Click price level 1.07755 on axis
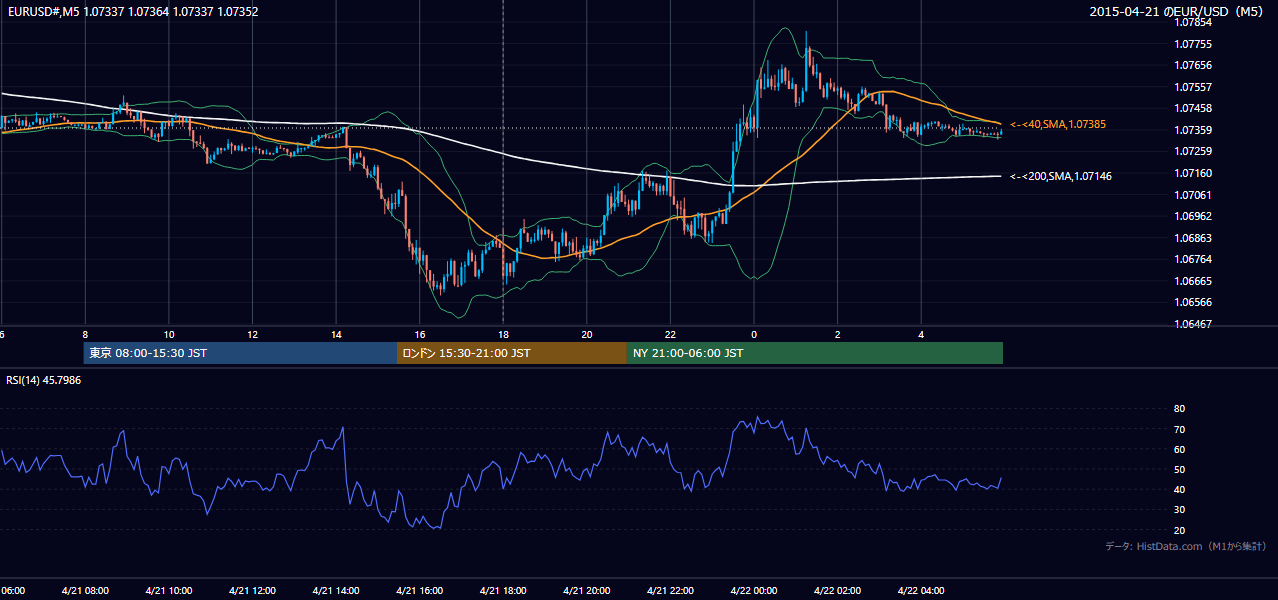The image size is (1278, 600). tap(1194, 44)
